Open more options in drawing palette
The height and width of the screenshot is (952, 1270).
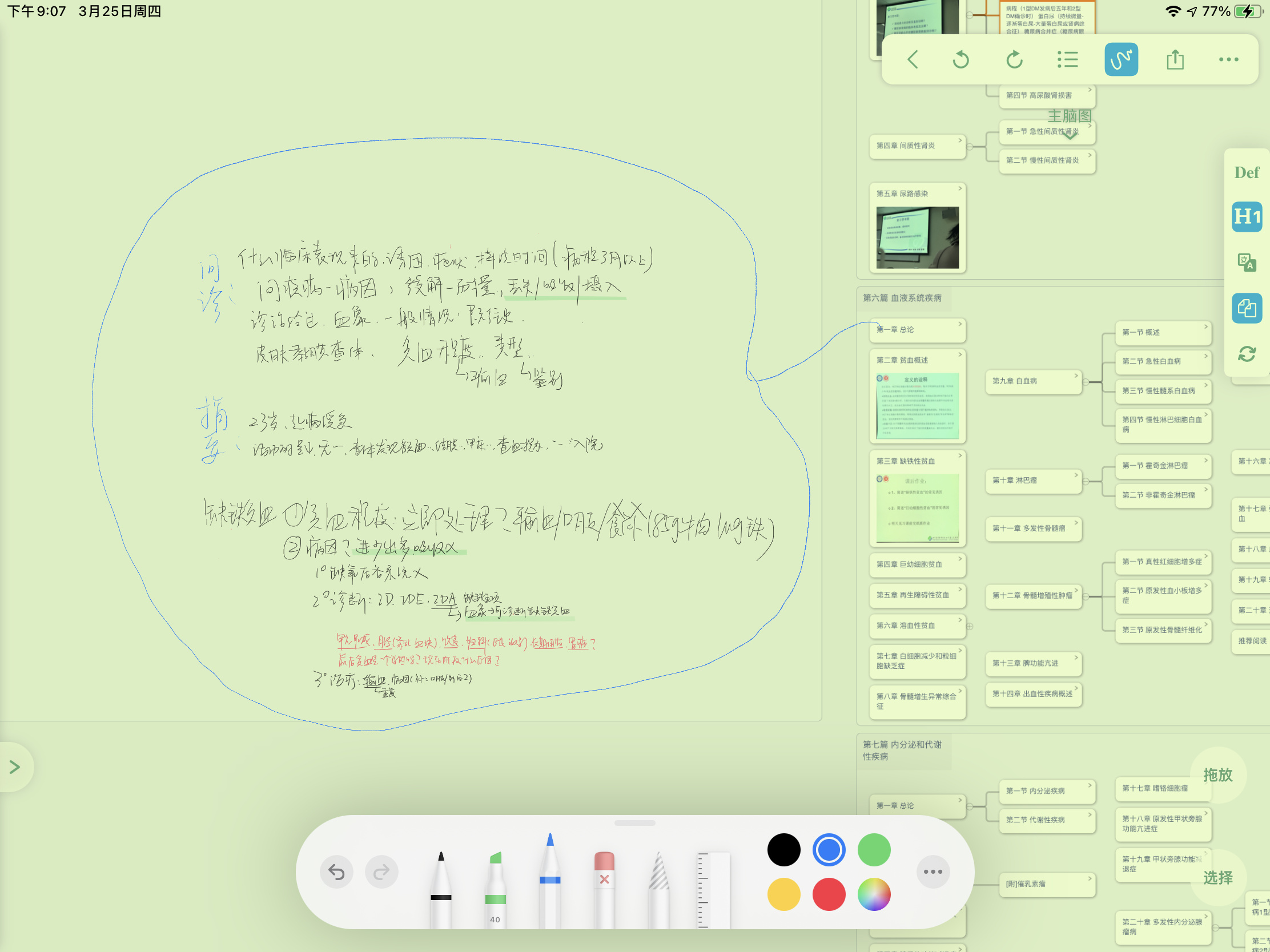coord(933,872)
